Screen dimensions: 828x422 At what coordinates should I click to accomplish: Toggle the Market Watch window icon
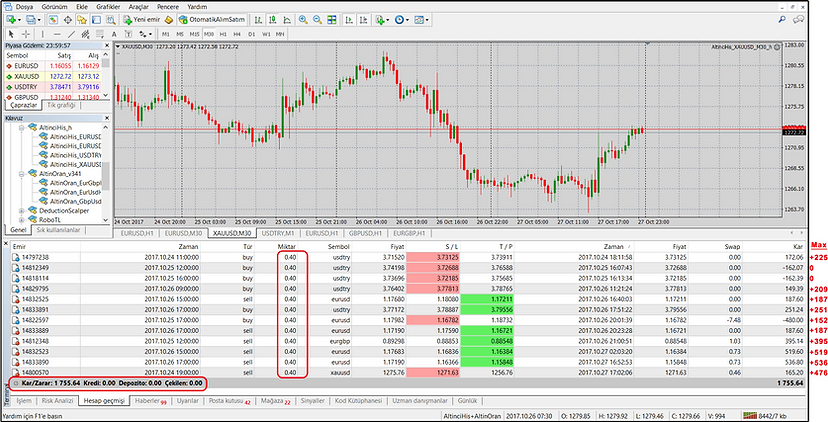point(53,20)
